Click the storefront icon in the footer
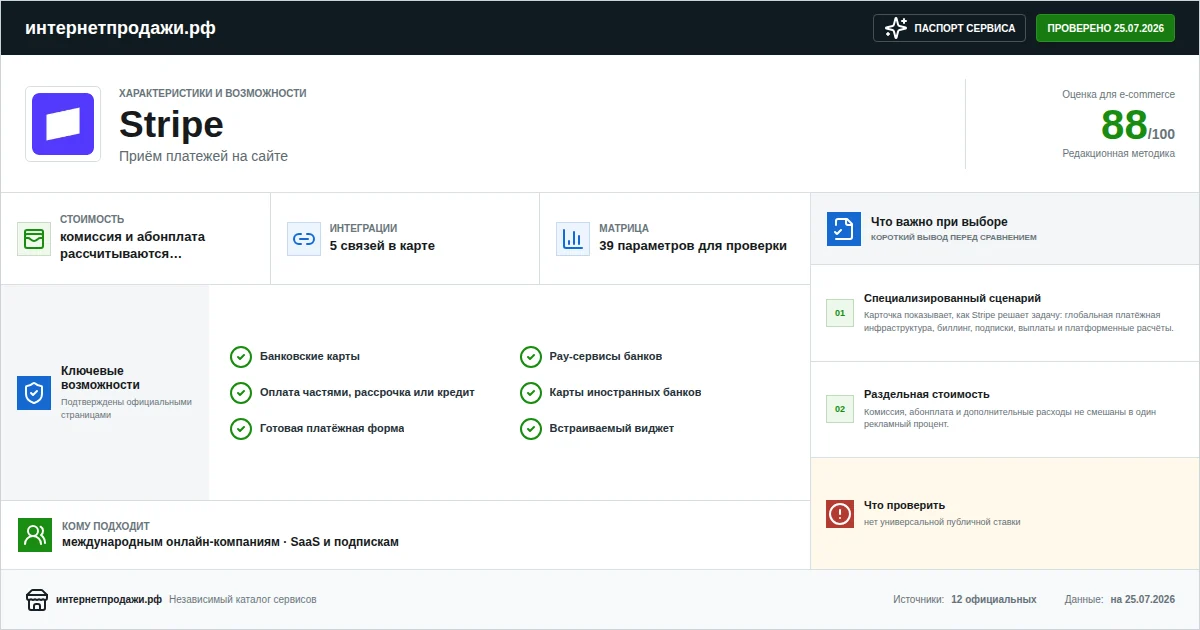 pyautogui.click(x=37, y=600)
